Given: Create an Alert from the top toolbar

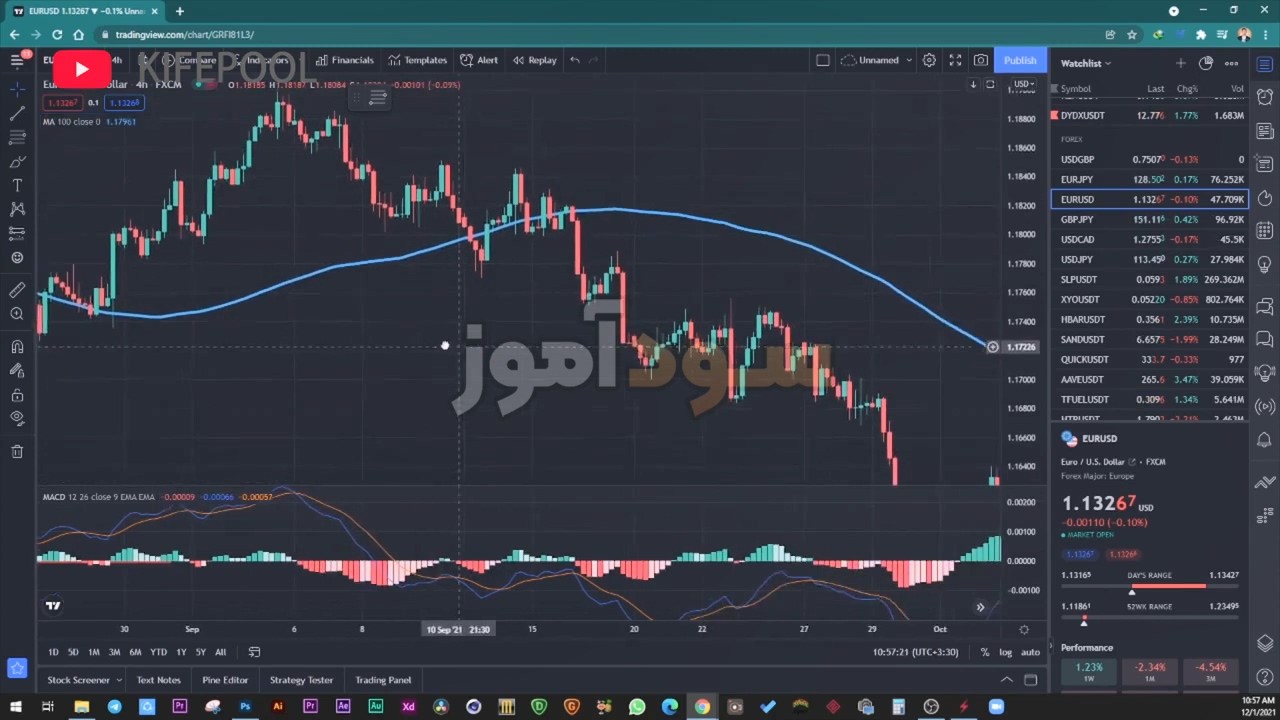Looking at the screenshot, I should pos(479,60).
